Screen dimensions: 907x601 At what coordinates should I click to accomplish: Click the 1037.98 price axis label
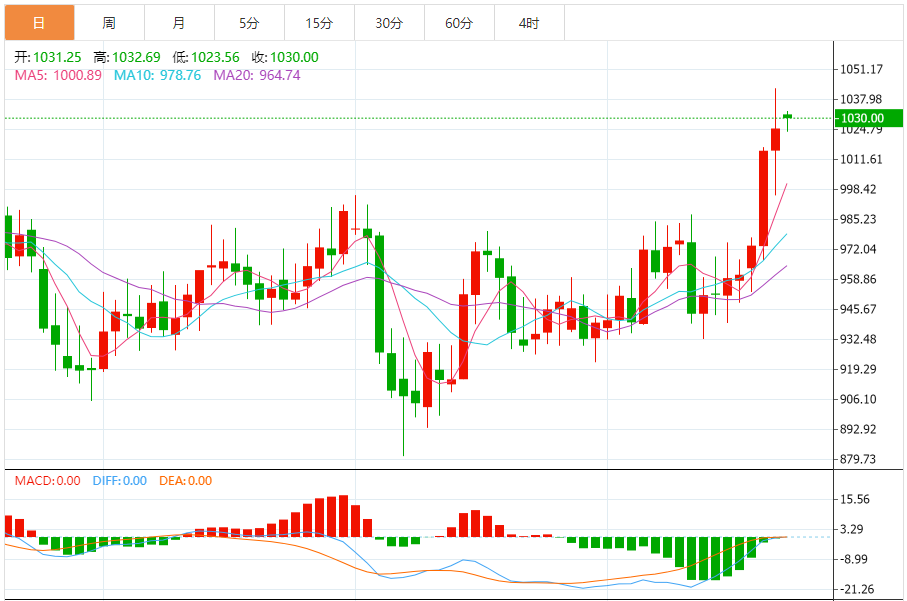(x=861, y=99)
